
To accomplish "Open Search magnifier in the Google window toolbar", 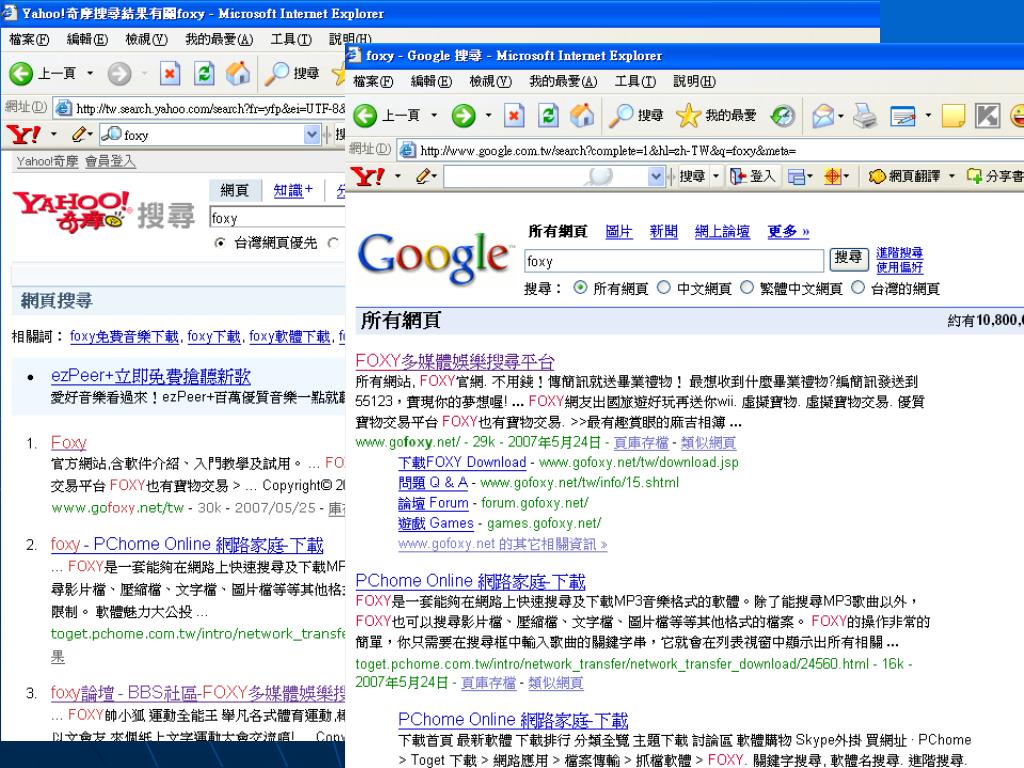I will tap(620, 116).
